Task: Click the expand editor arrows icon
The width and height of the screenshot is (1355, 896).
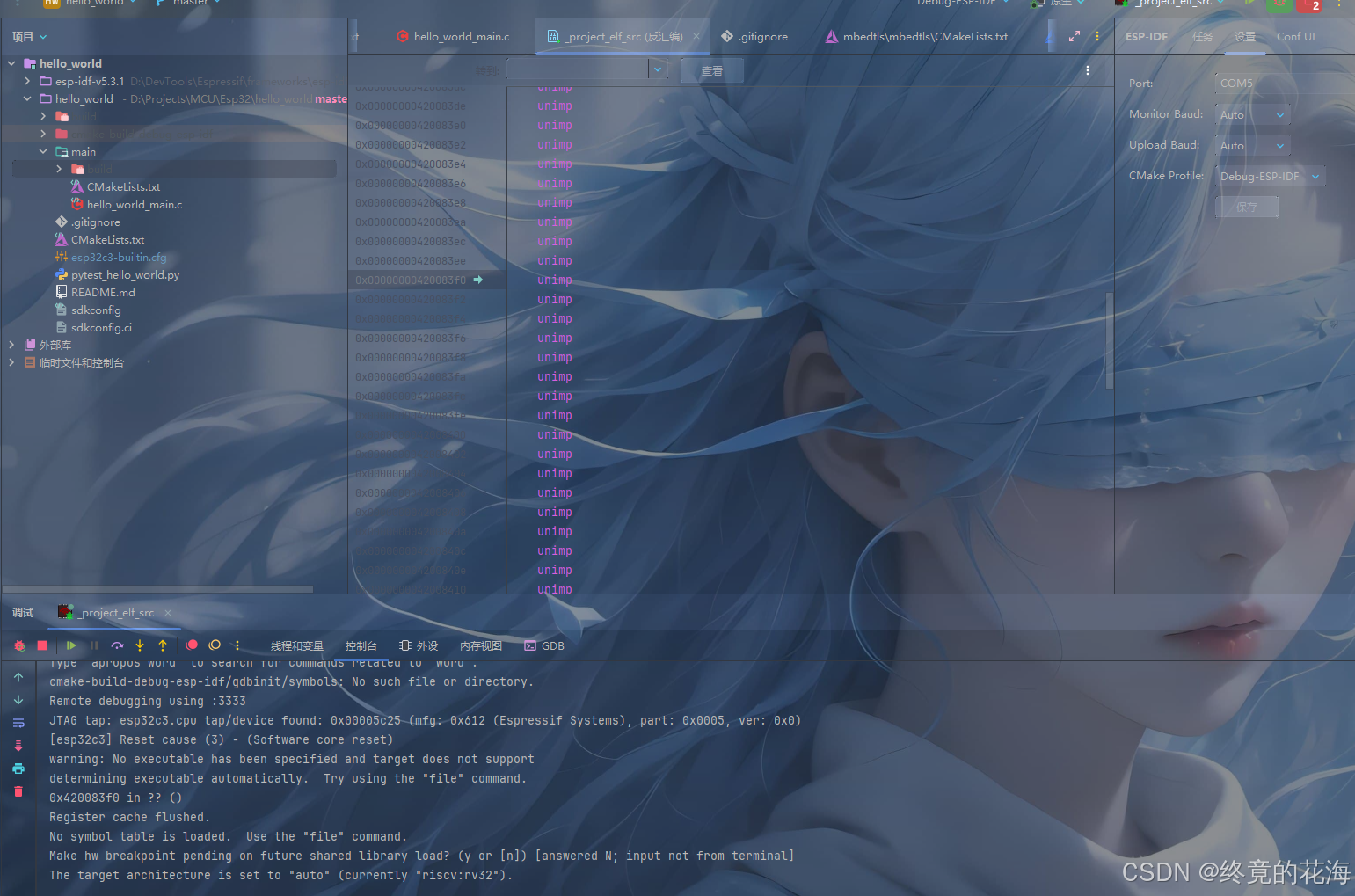Action: click(x=1075, y=37)
